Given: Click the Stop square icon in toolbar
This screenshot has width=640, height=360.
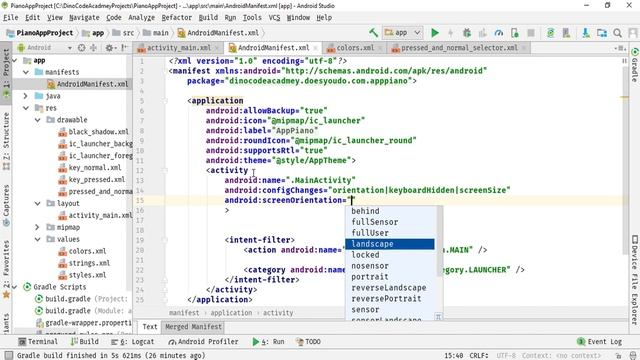Looking at the screenshot, I should (531, 33).
